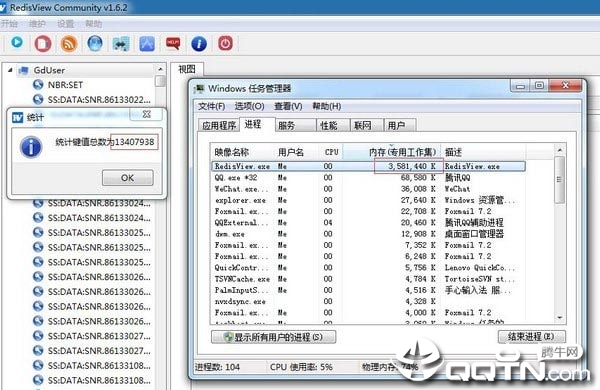600x390 pixels.
Task: Click the red HELP speech bubble icon
Action: [x=173, y=43]
